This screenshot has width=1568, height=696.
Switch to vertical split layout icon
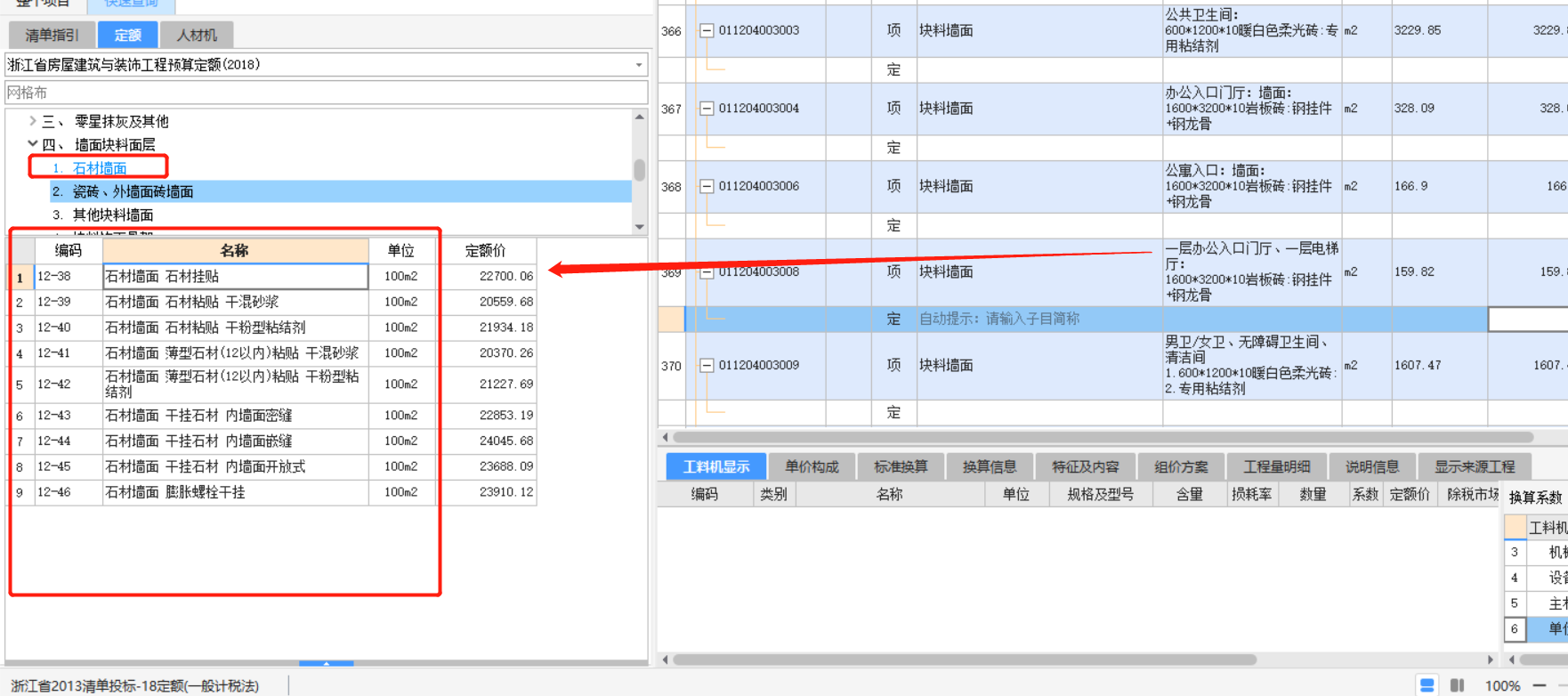1457,685
